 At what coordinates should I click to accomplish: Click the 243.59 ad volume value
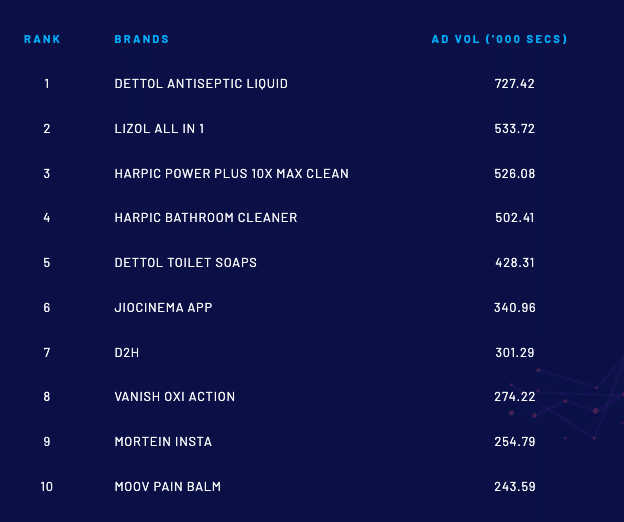point(515,487)
